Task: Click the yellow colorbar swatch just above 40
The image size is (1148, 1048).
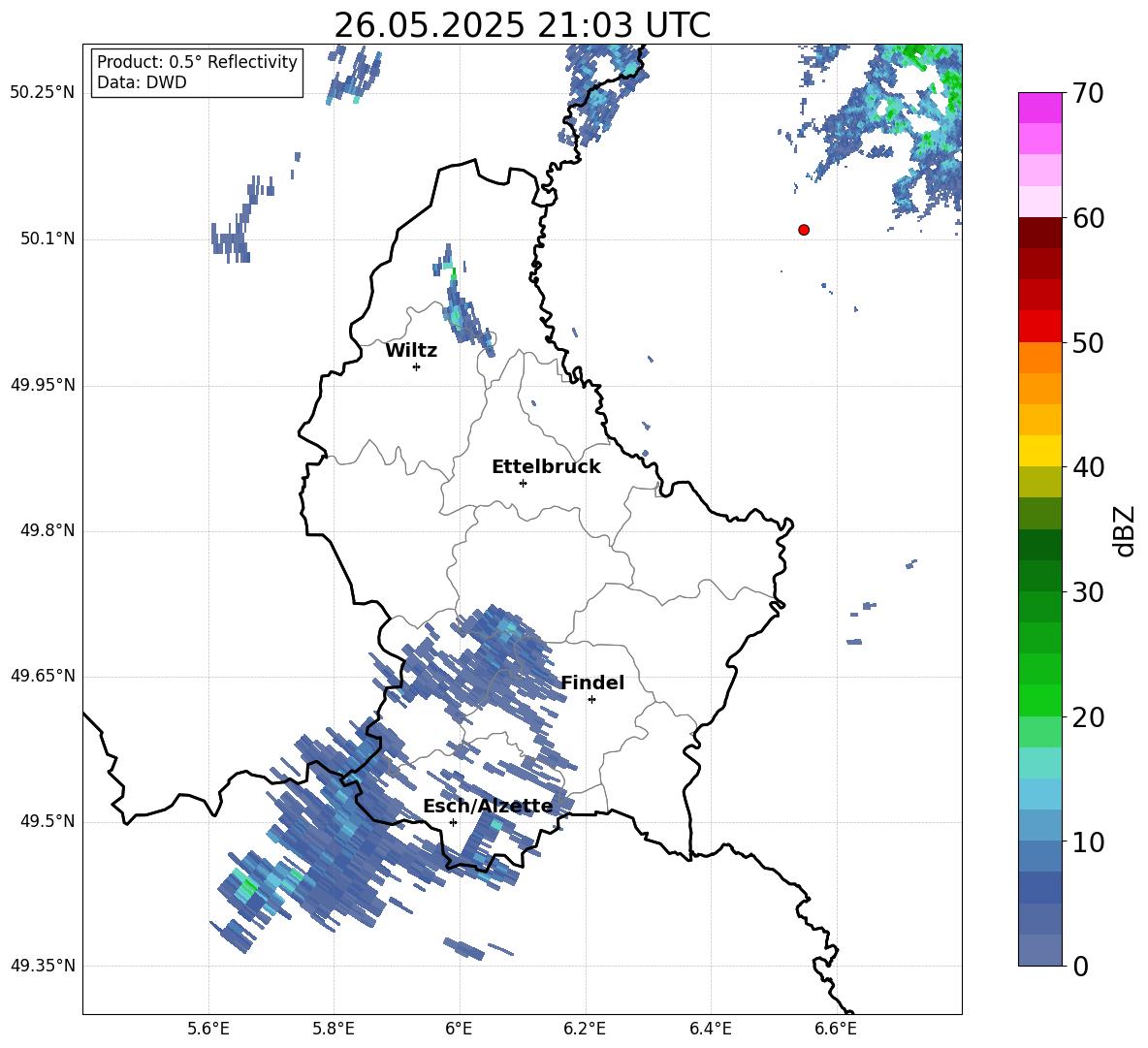Action: click(x=1039, y=451)
